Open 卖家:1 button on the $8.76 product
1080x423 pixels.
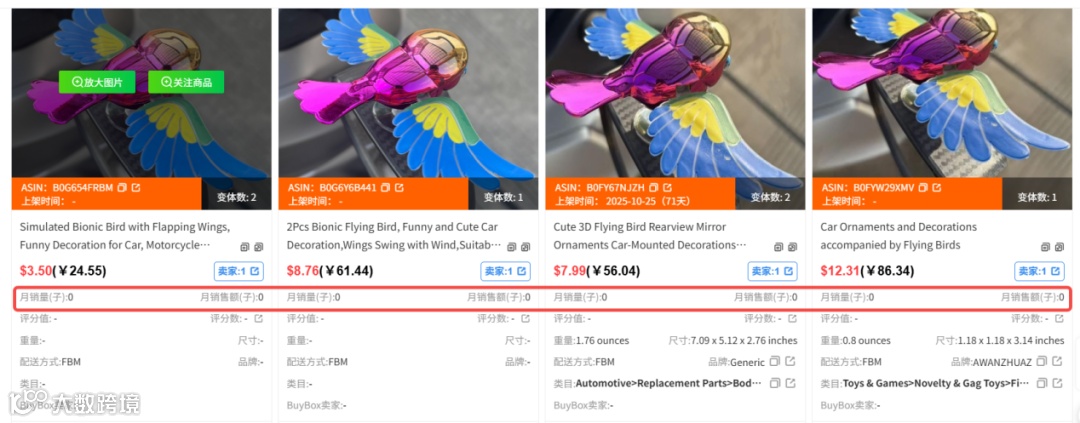pos(506,271)
